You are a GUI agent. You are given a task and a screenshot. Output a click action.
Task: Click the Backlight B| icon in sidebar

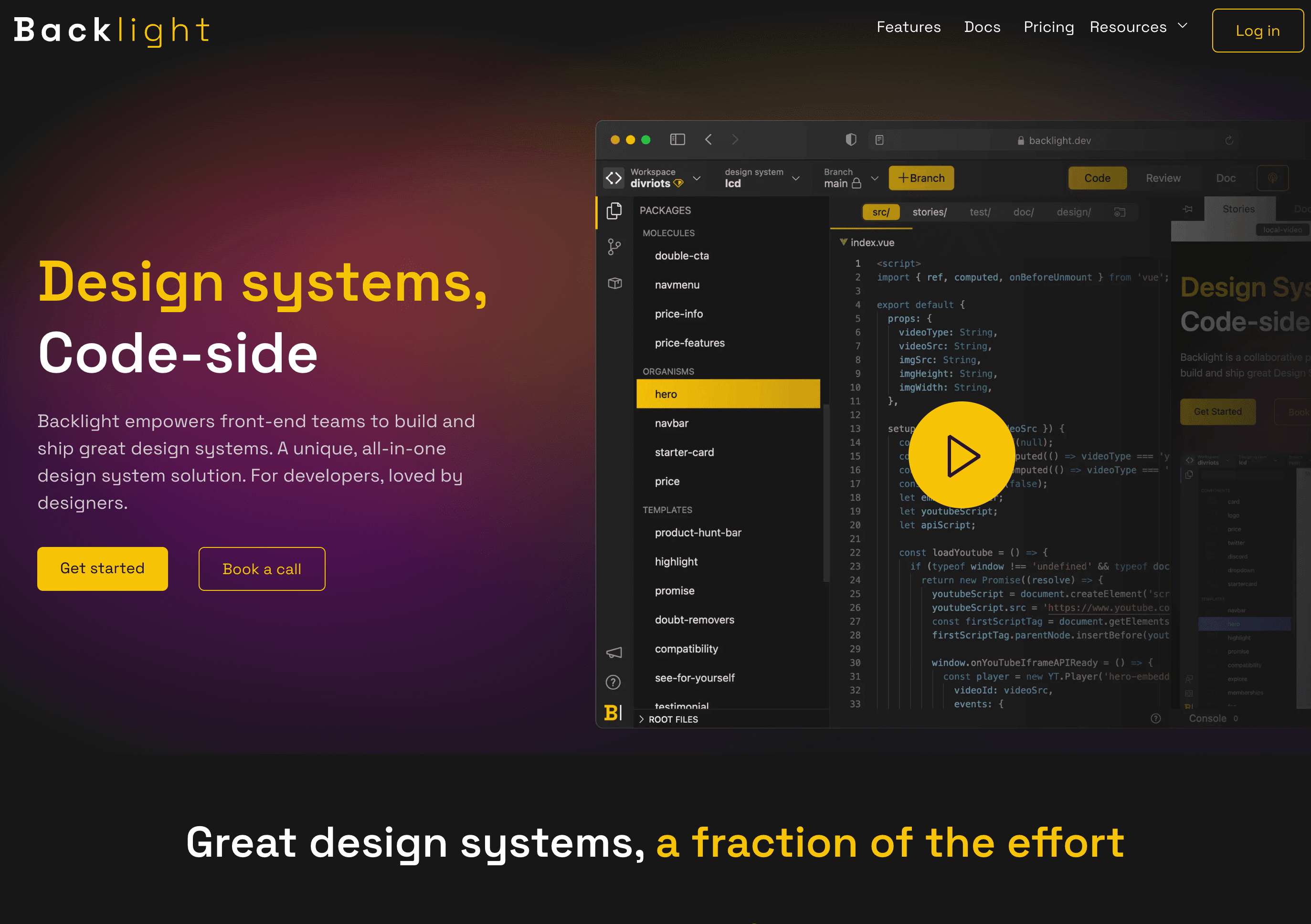tap(613, 712)
